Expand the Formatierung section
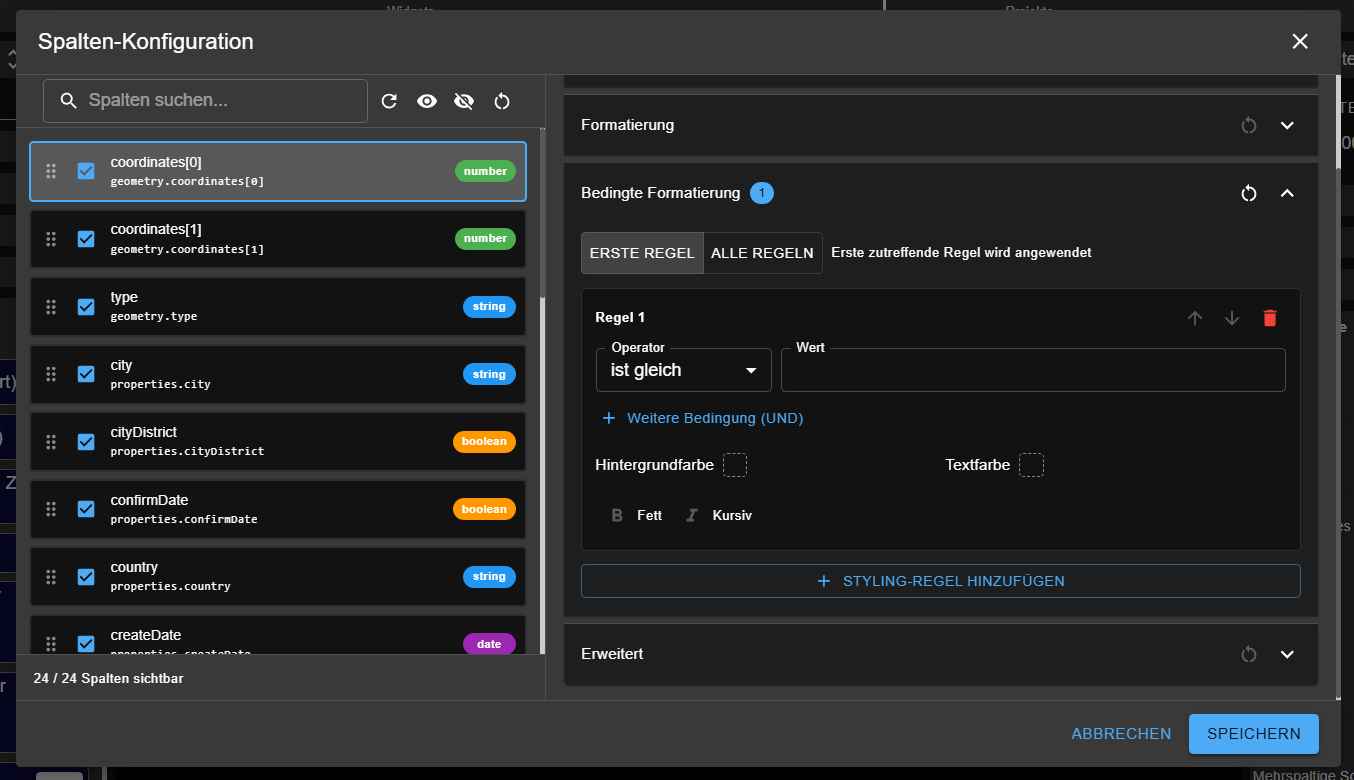Image resolution: width=1354 pixels, height=780 pixels. pyautogui.click(x=1287, y=126)
